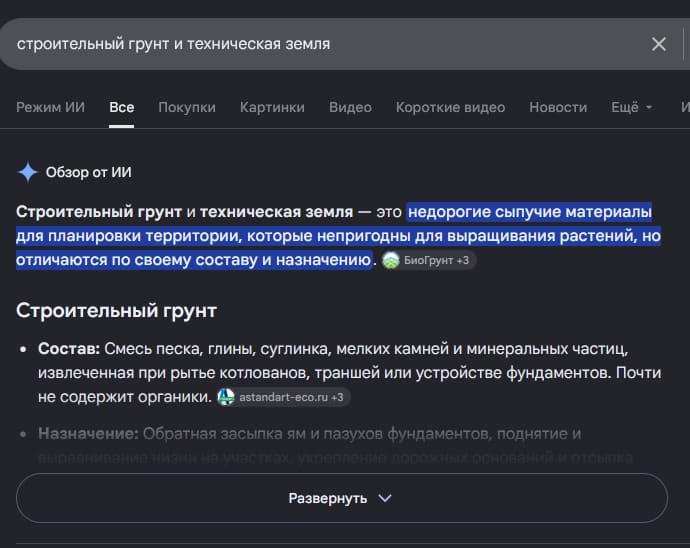Viewport: 690px width, 548px height.
Task: Go to the Короткие видео tab
Action: [x=450, y=107]
